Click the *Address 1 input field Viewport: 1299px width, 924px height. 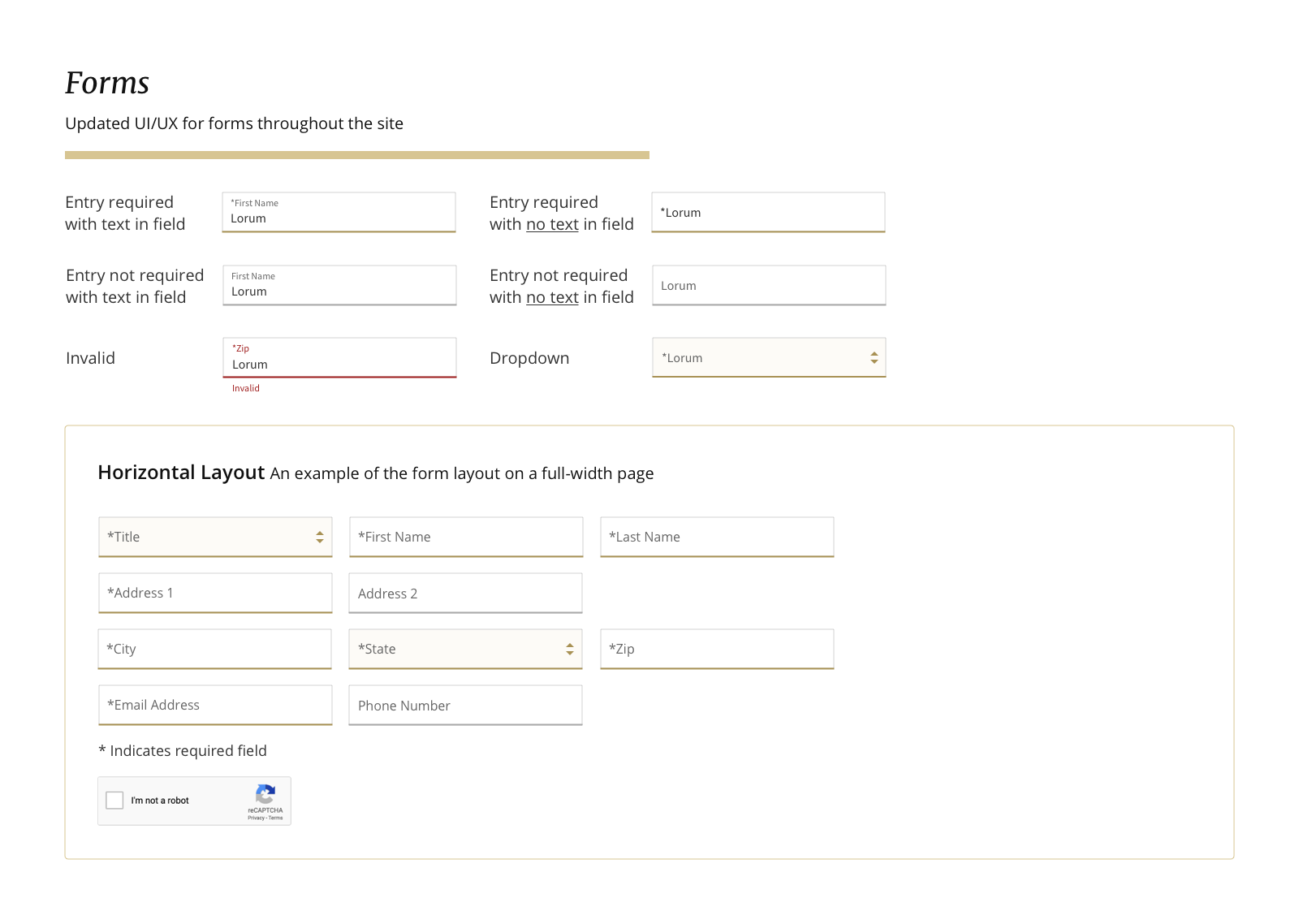click(215, 593)
